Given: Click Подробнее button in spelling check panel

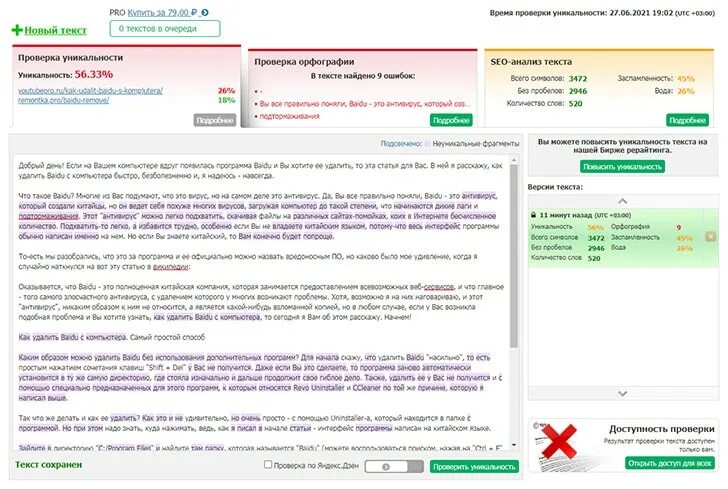Looking at the screenshot, I should 451,120.
